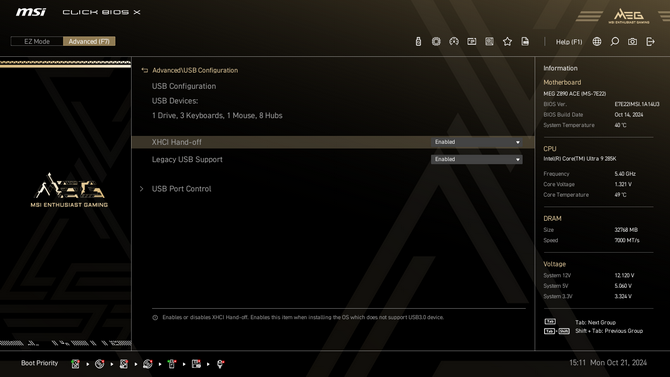Select the USB key boot priority icon

click(x=172, y=364)
